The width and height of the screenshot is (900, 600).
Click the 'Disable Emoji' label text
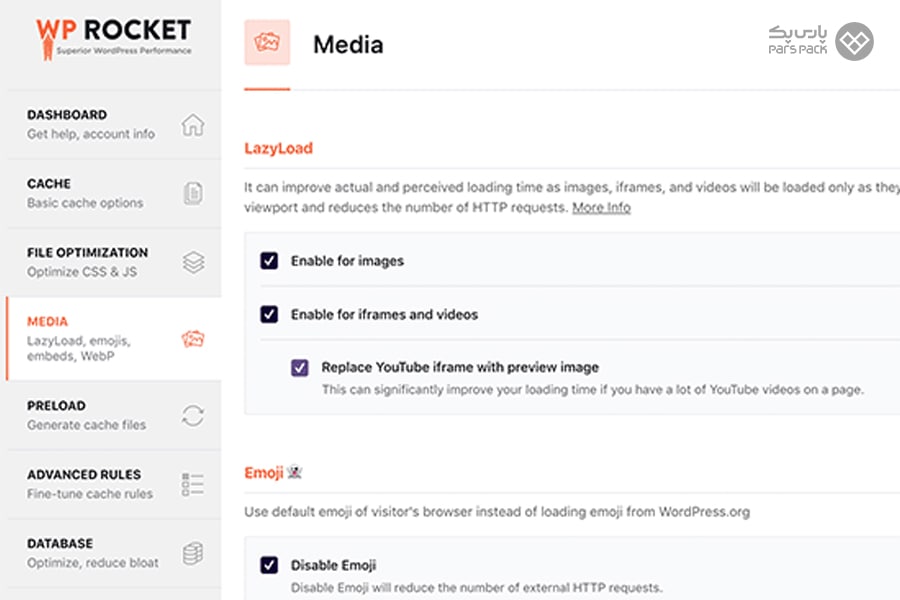[x=333, y=565]
